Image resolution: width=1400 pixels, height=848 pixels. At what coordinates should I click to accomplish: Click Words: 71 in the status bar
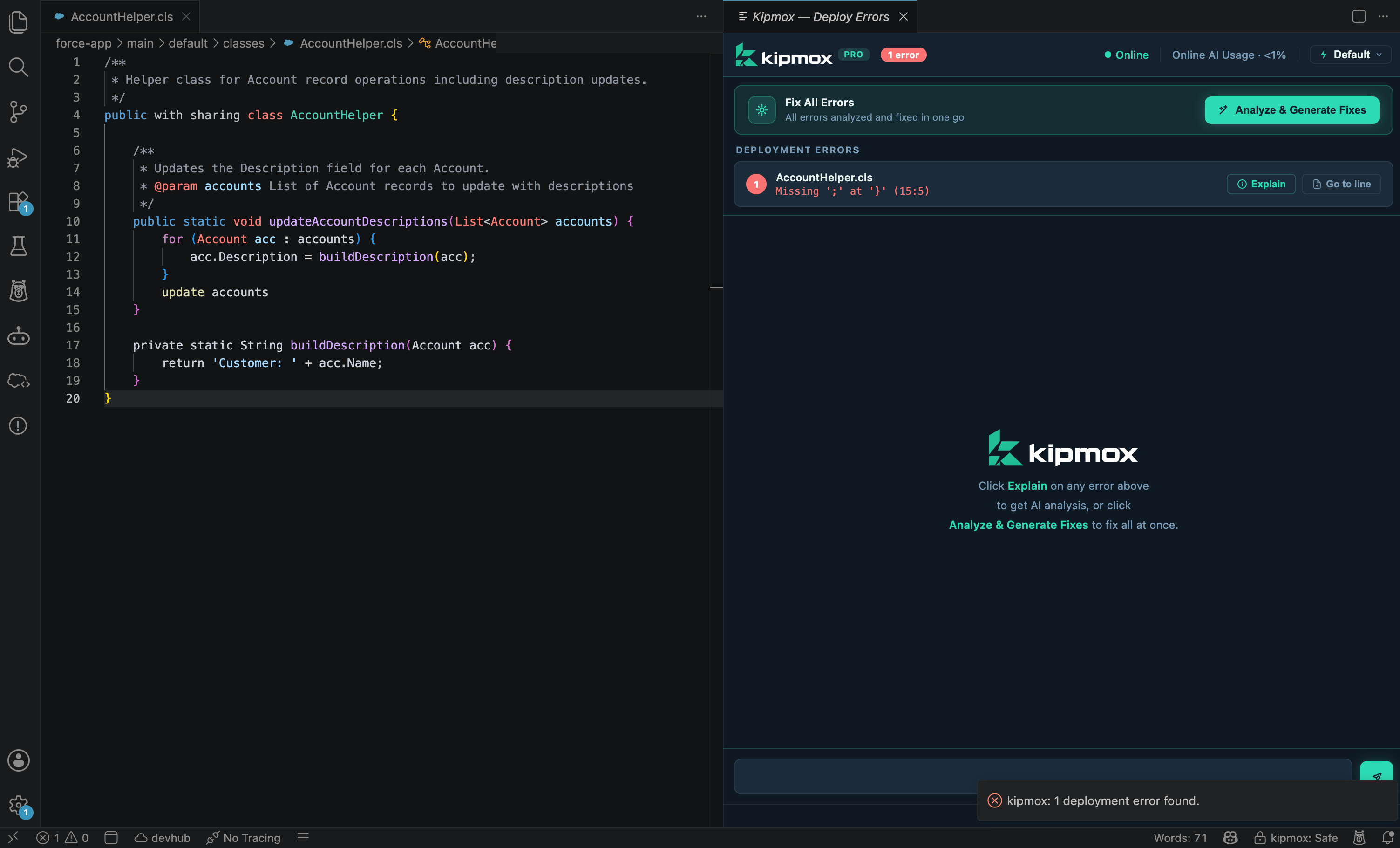(x=1180, y=837)
